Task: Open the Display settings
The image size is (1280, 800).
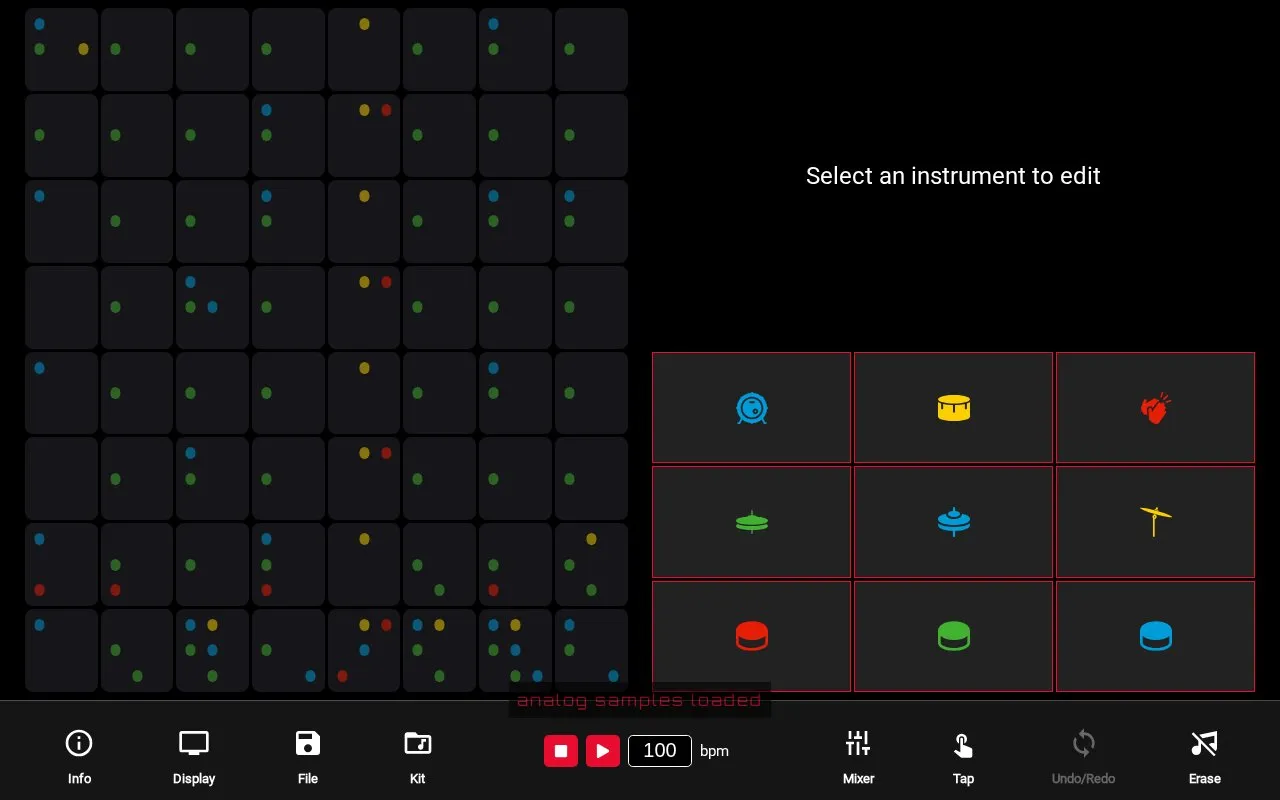Action: (194, 756)
